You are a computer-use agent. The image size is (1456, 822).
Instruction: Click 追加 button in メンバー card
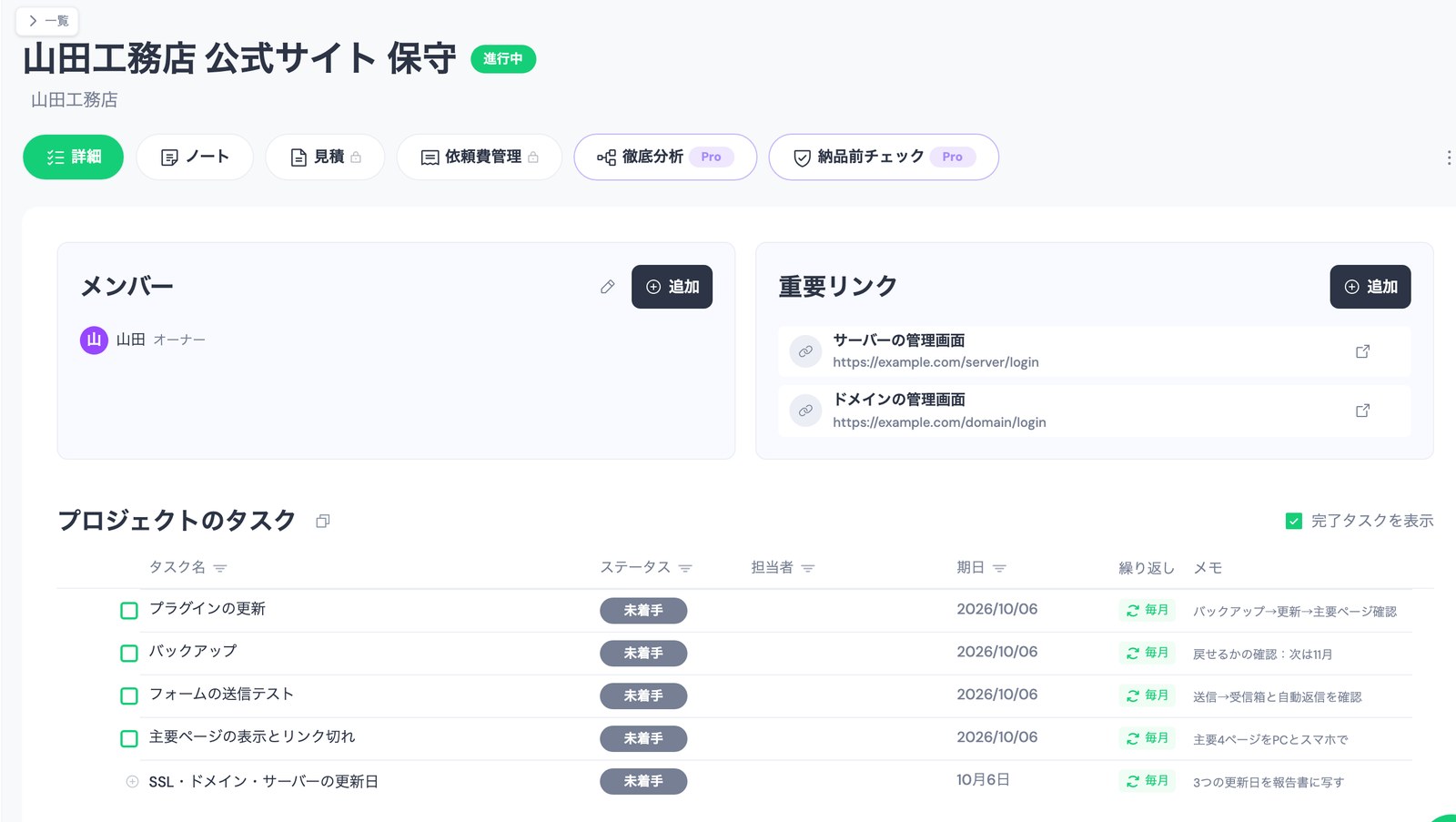pos(672,287)
